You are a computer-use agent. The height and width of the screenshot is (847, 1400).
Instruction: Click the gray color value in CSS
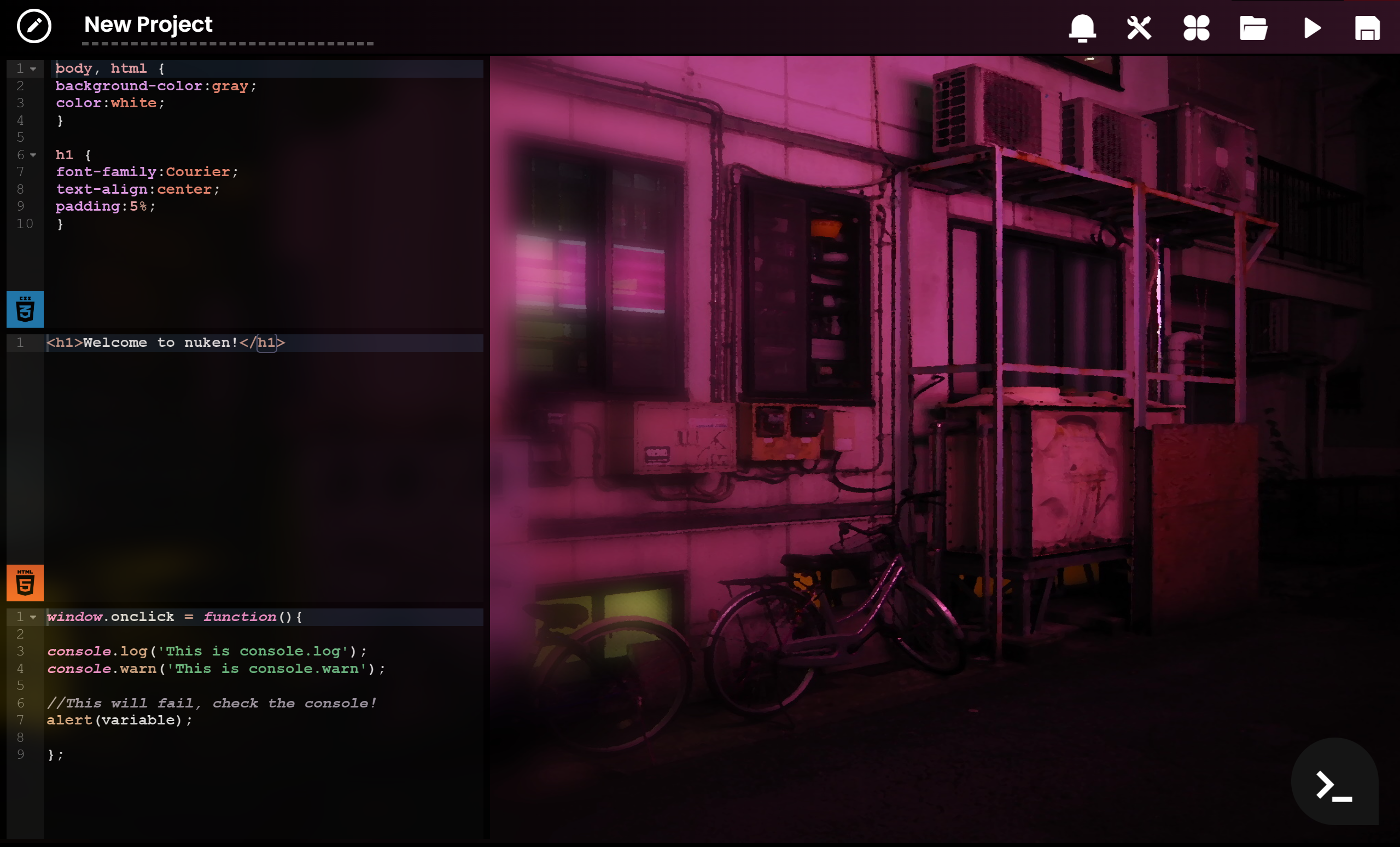click(230, 86)
